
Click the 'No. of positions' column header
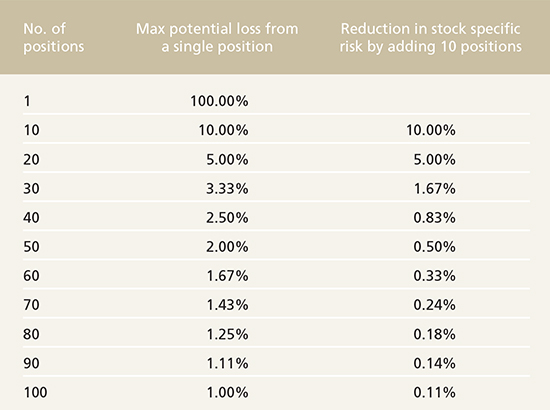click(x=54, y=38)
